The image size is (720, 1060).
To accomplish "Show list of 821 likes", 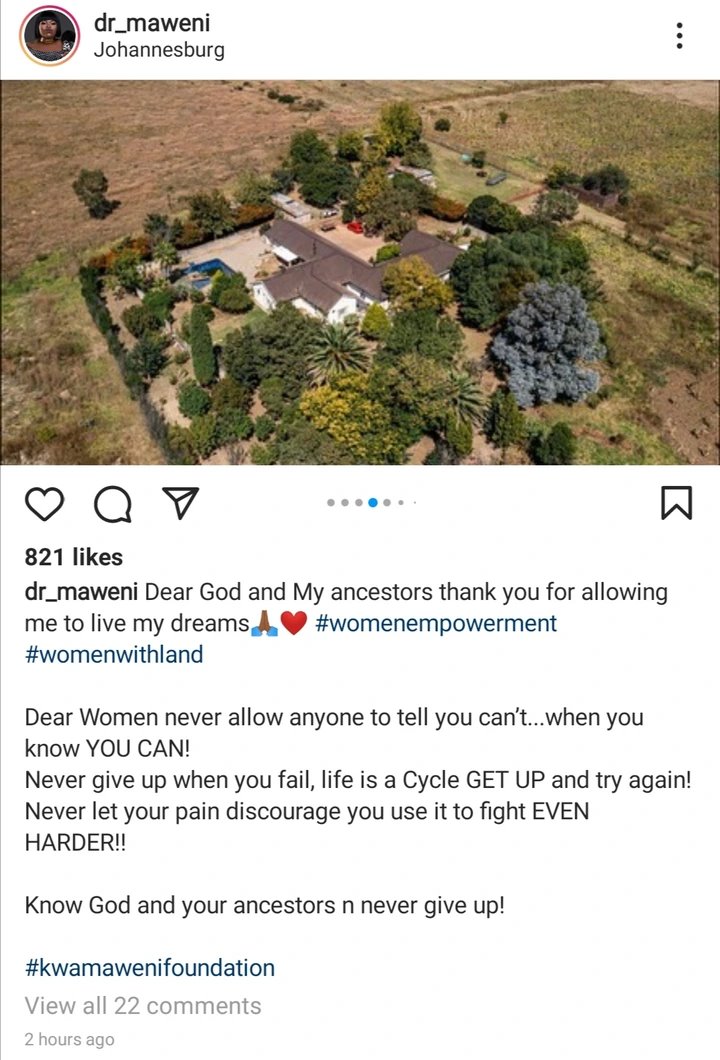I will 74,557.
